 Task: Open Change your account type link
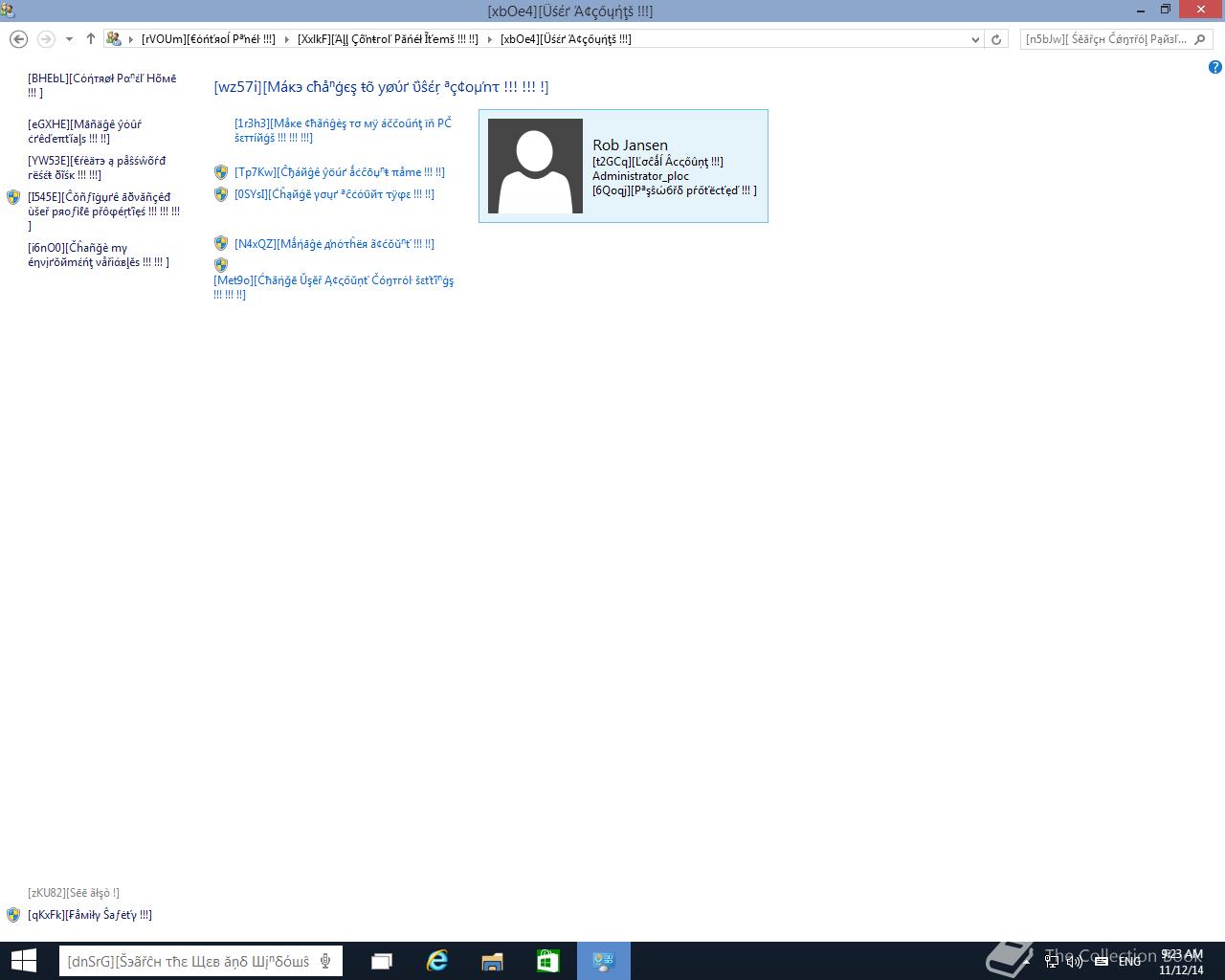point(334,194)
